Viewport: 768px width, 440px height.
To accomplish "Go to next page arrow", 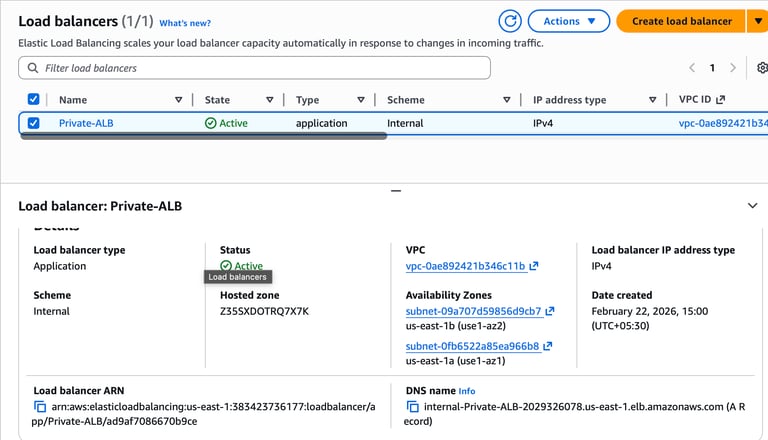I will (733, 68).
